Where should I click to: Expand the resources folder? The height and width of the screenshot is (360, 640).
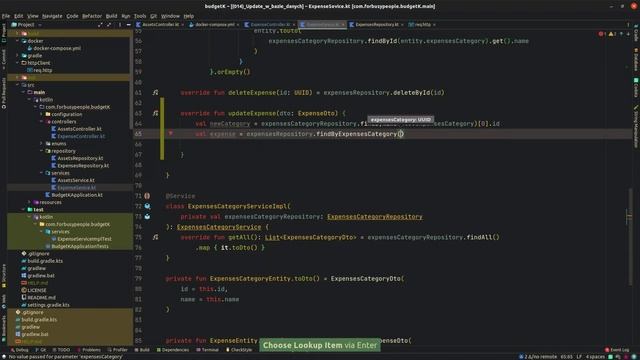tap(29, 202)
